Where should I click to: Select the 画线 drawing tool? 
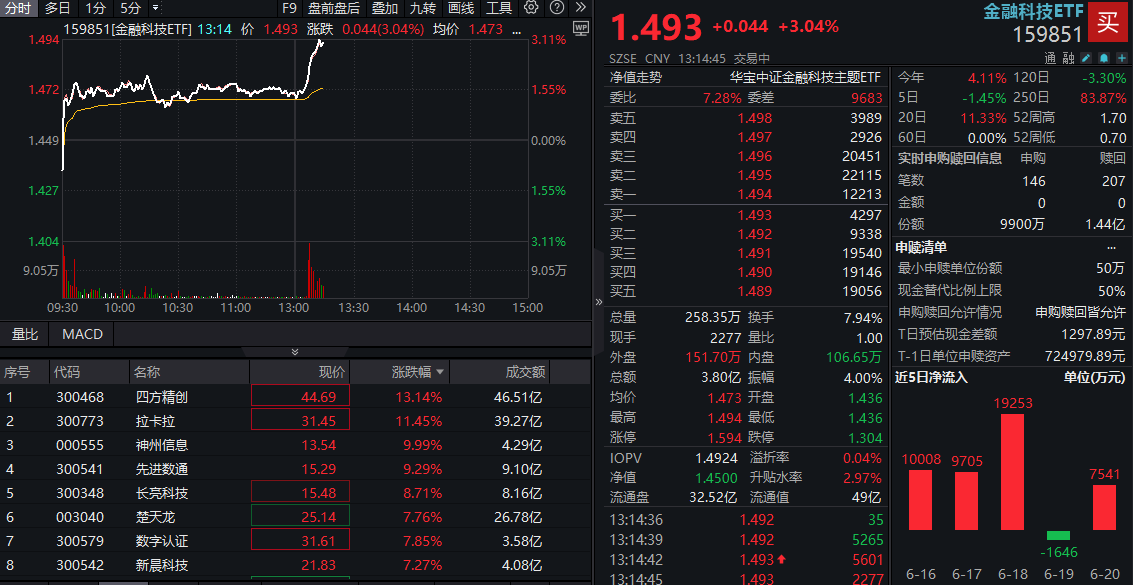click(x=460, y=9)
